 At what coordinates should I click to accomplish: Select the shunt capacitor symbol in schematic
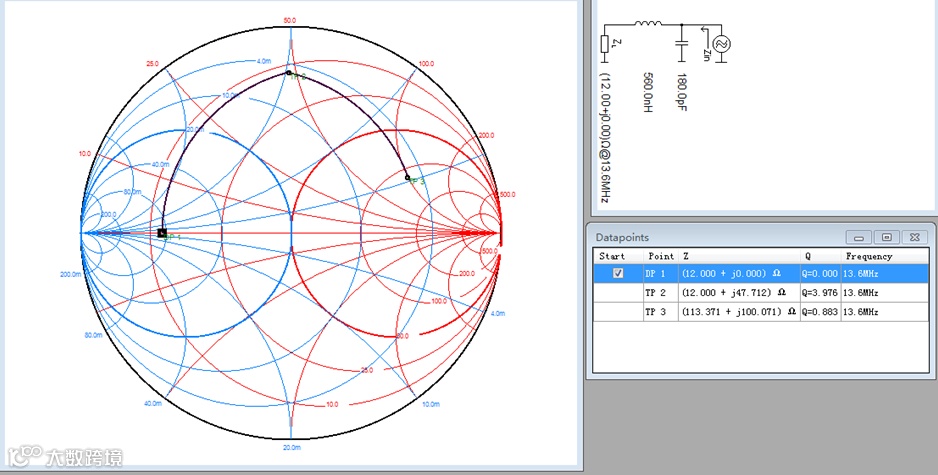681,43
